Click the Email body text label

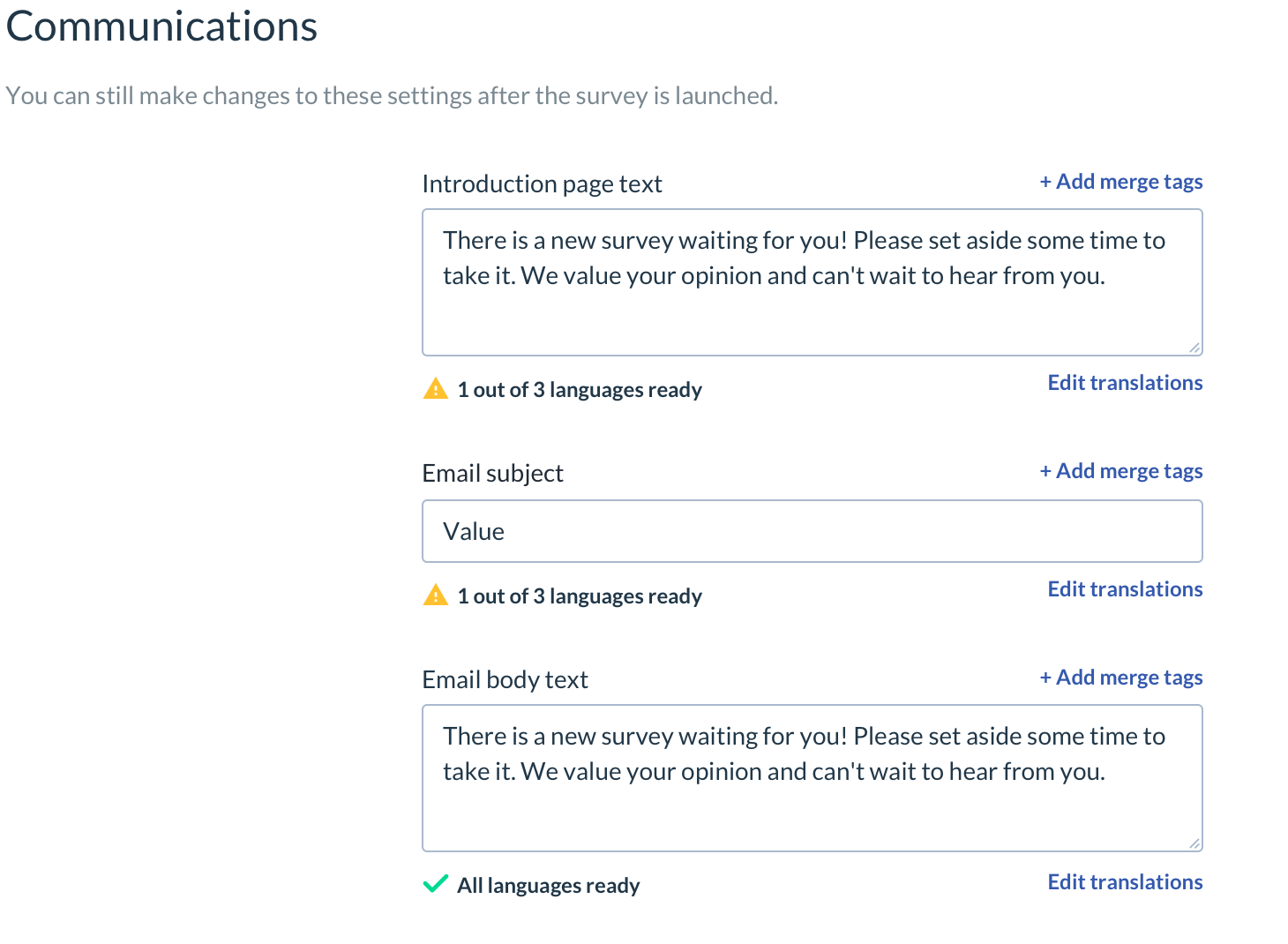tap(505, 679)
